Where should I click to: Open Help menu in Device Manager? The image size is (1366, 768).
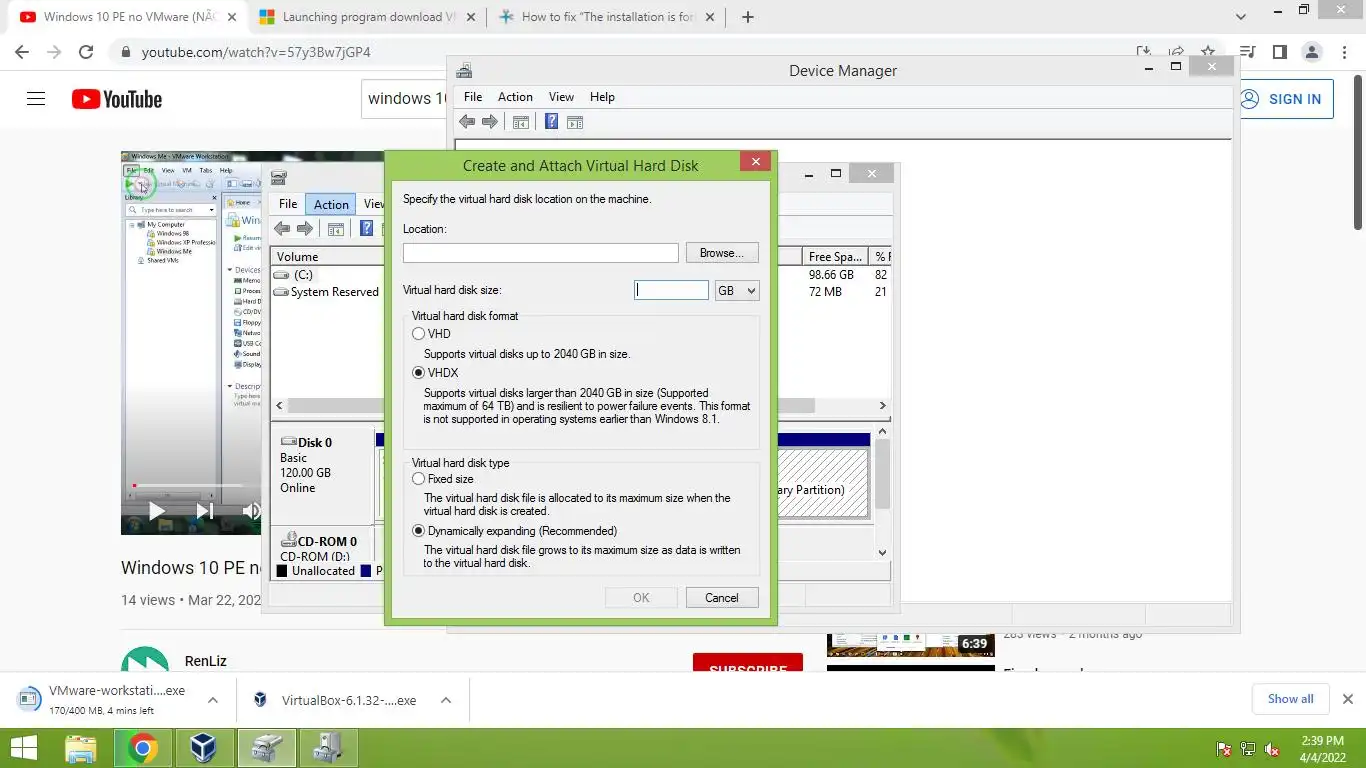(x=602, y=97)
